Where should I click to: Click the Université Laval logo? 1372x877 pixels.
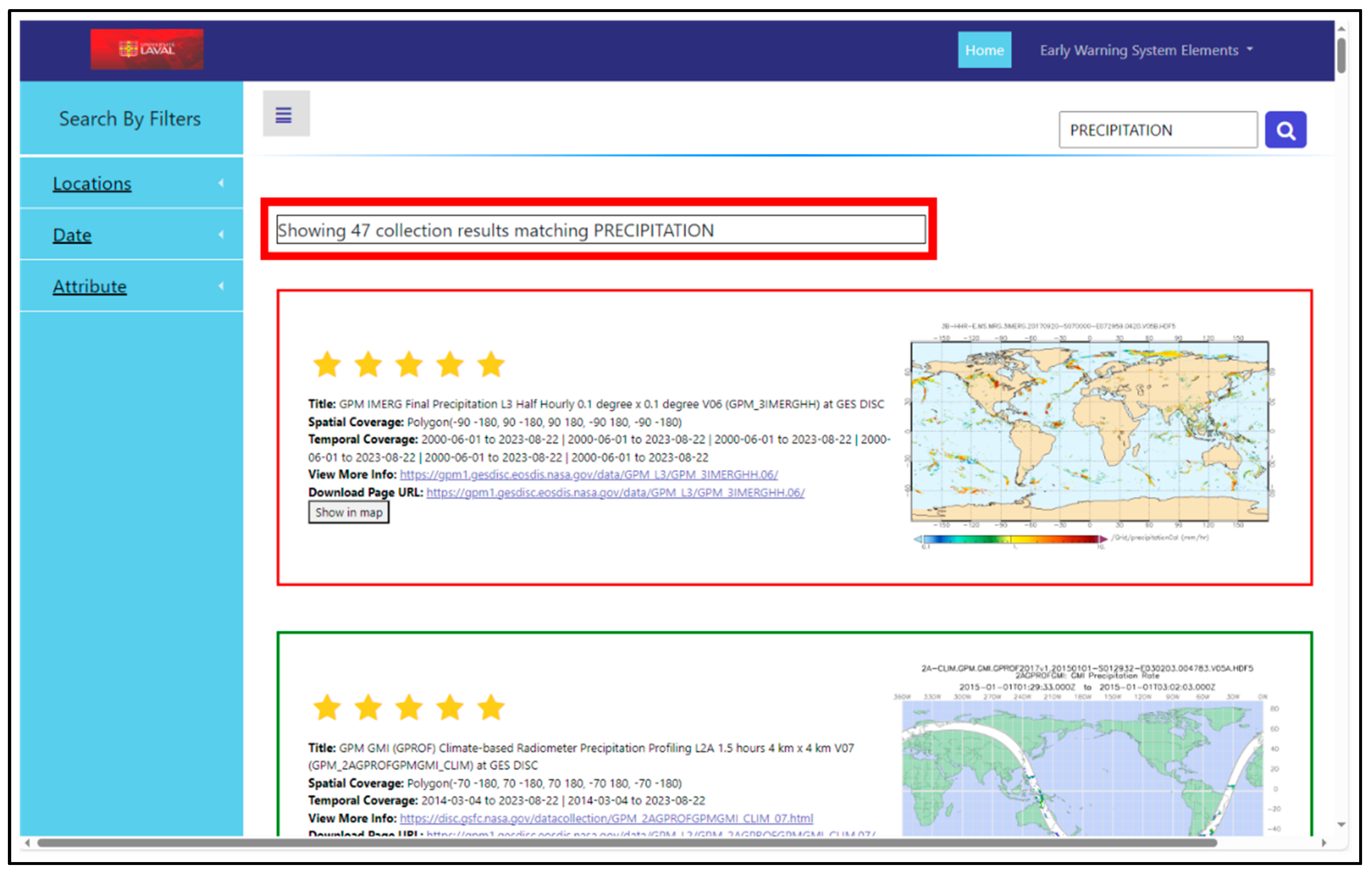coord(146,49)
